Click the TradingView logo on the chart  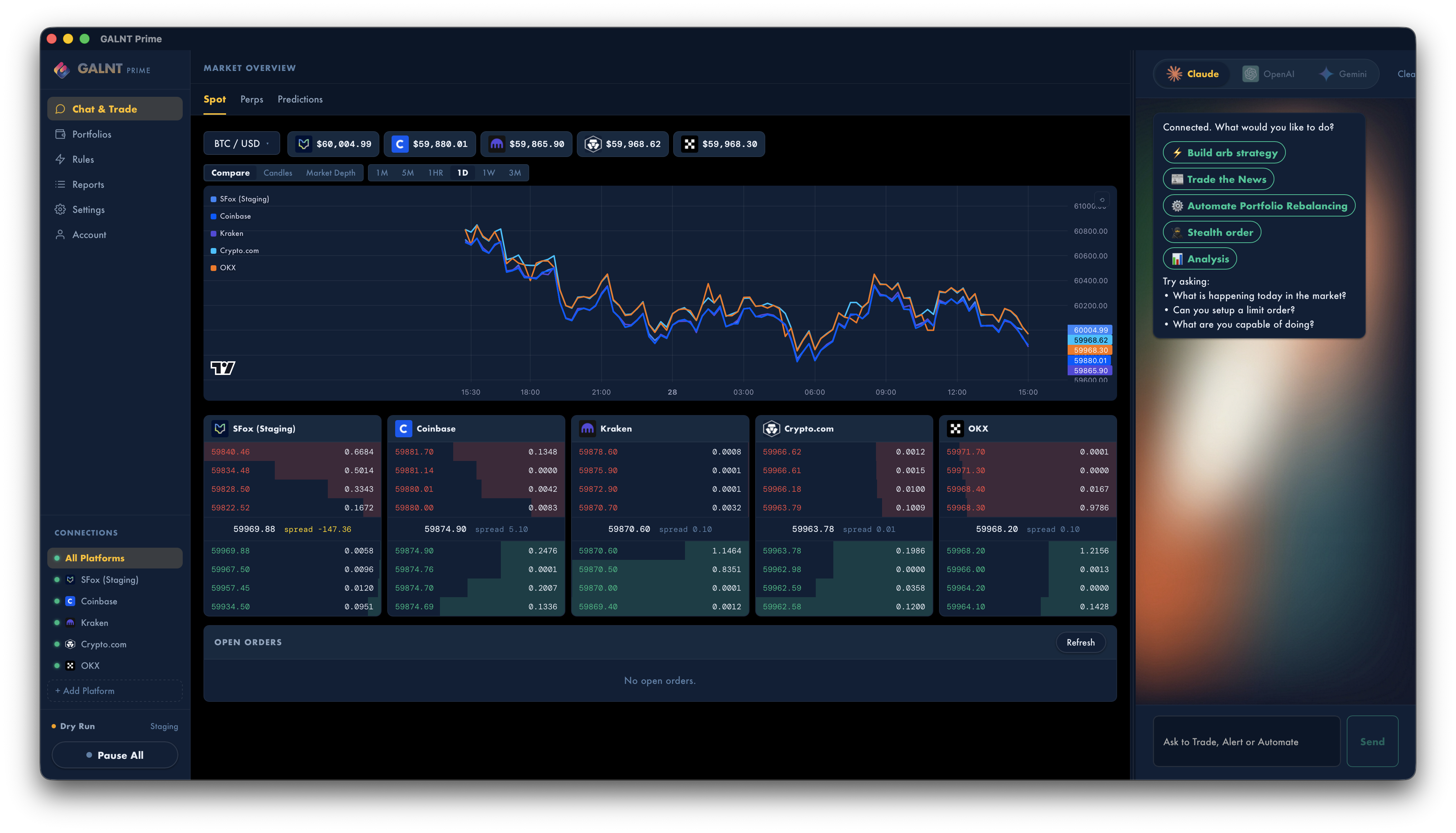click(223, 368)
